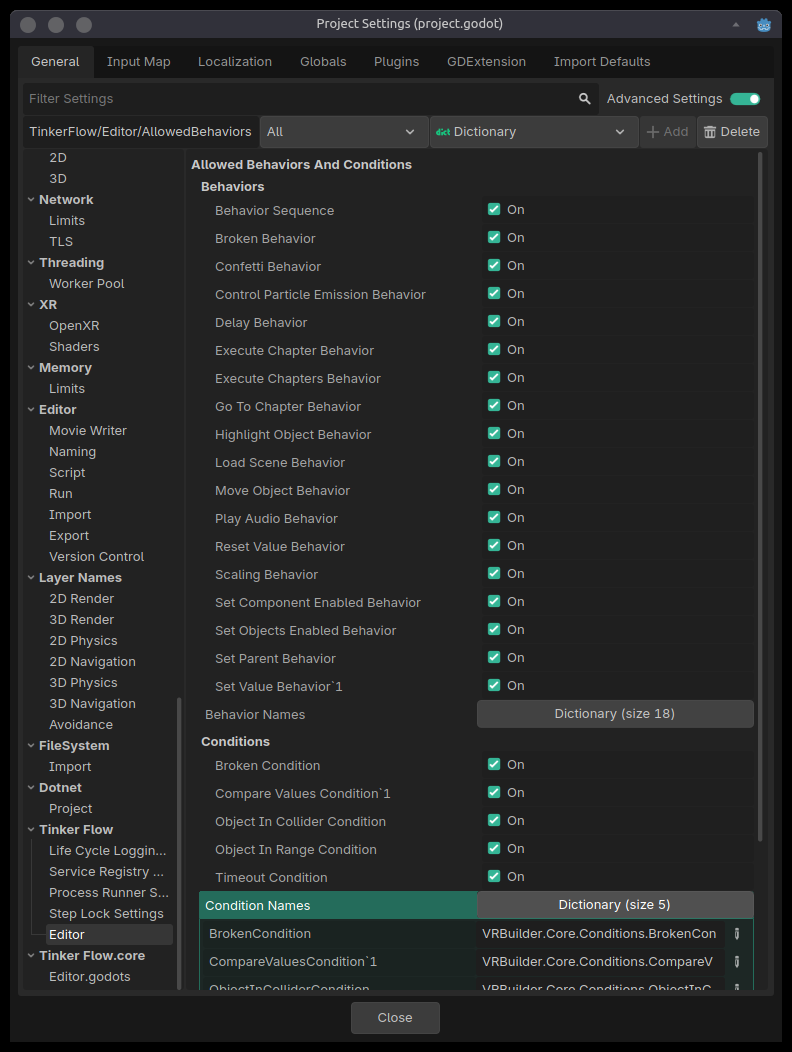This screenshot has width=792, height=1052.
Task: Uncheck Object In Range Condition
Action: [494, 848]
